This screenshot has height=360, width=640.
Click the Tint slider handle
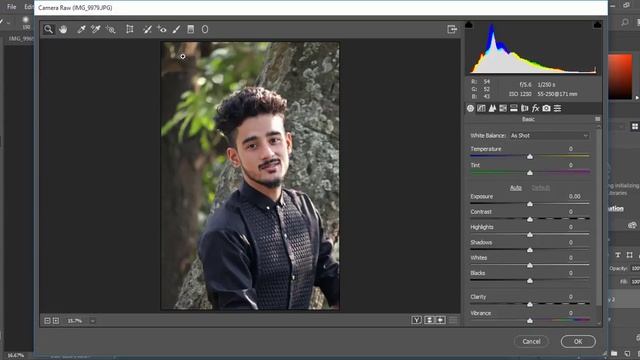click(530, 173)
